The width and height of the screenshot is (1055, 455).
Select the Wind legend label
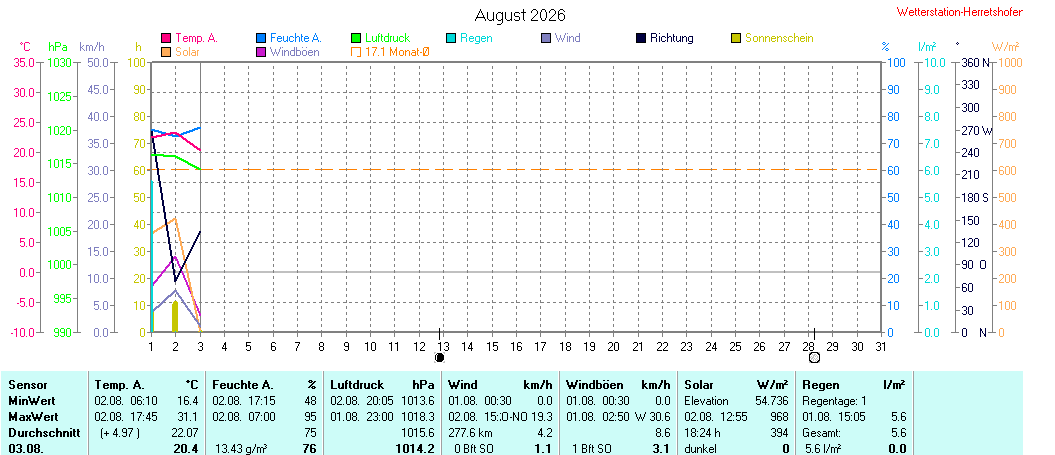[568, 38]
